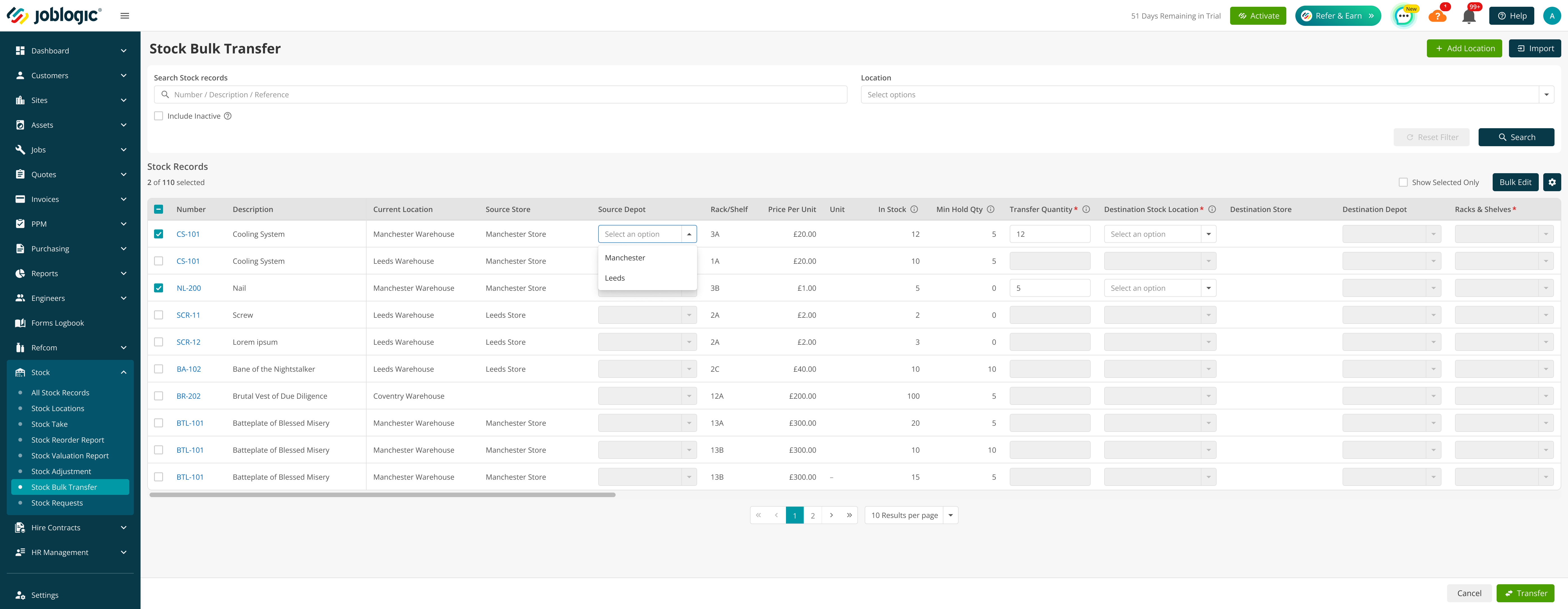Toggle the Include Inactive checkbox
Viewport: 1568px width, 609px height.
point(158,116)
